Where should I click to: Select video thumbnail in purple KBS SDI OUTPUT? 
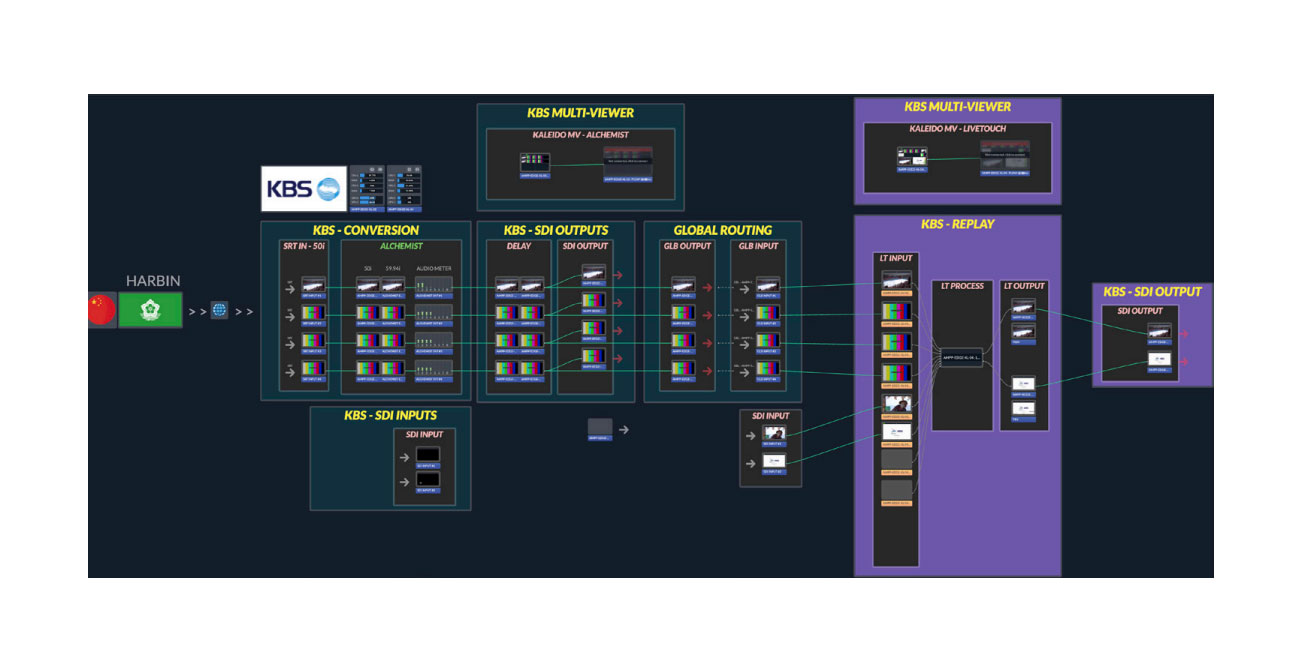tap(1159, 331)
